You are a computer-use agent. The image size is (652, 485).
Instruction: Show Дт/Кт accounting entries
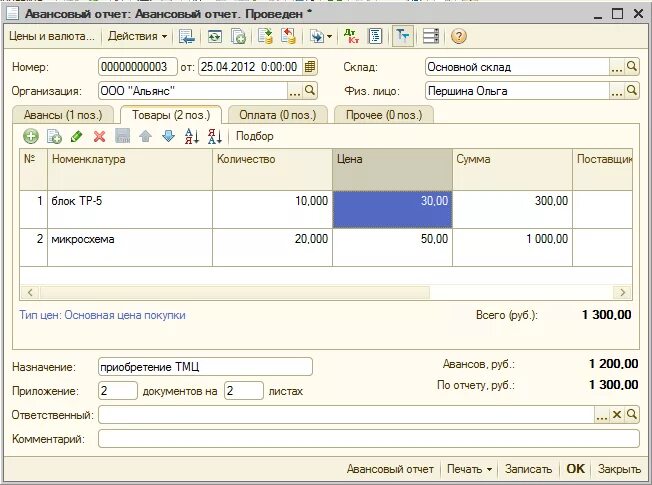click(x=352, y=36)
